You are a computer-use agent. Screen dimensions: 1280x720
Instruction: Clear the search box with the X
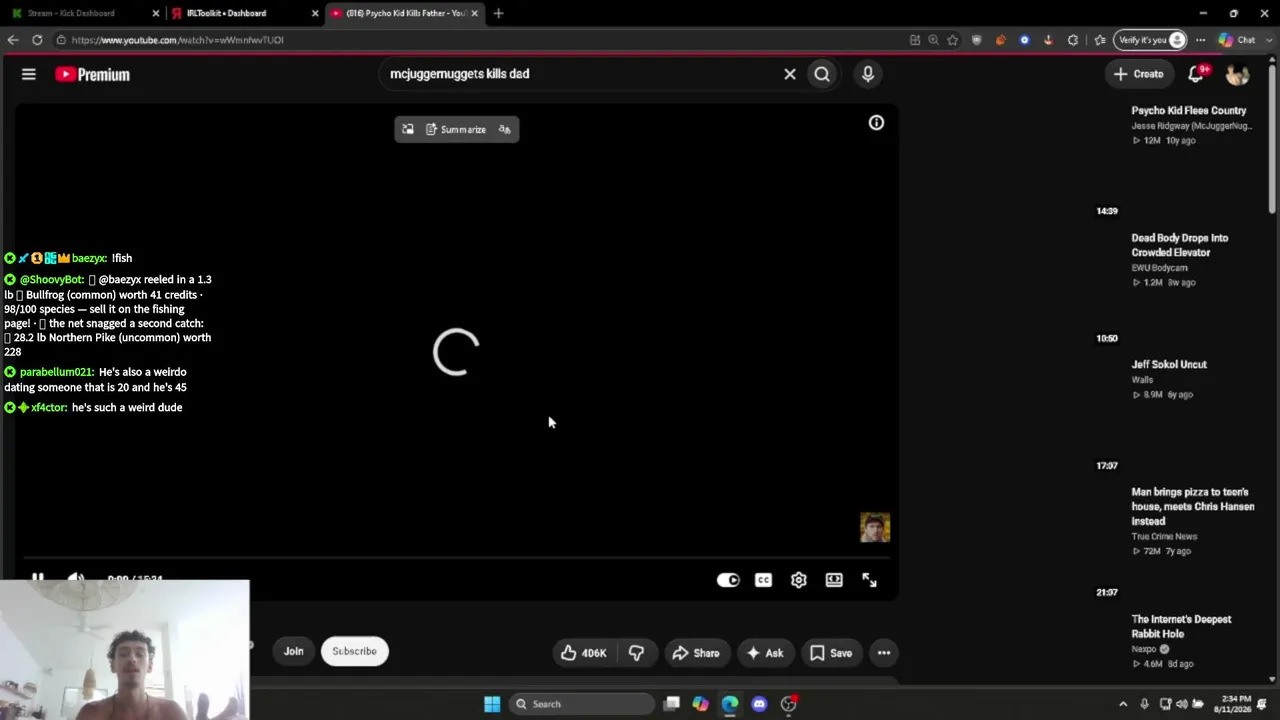pos(790,74)
